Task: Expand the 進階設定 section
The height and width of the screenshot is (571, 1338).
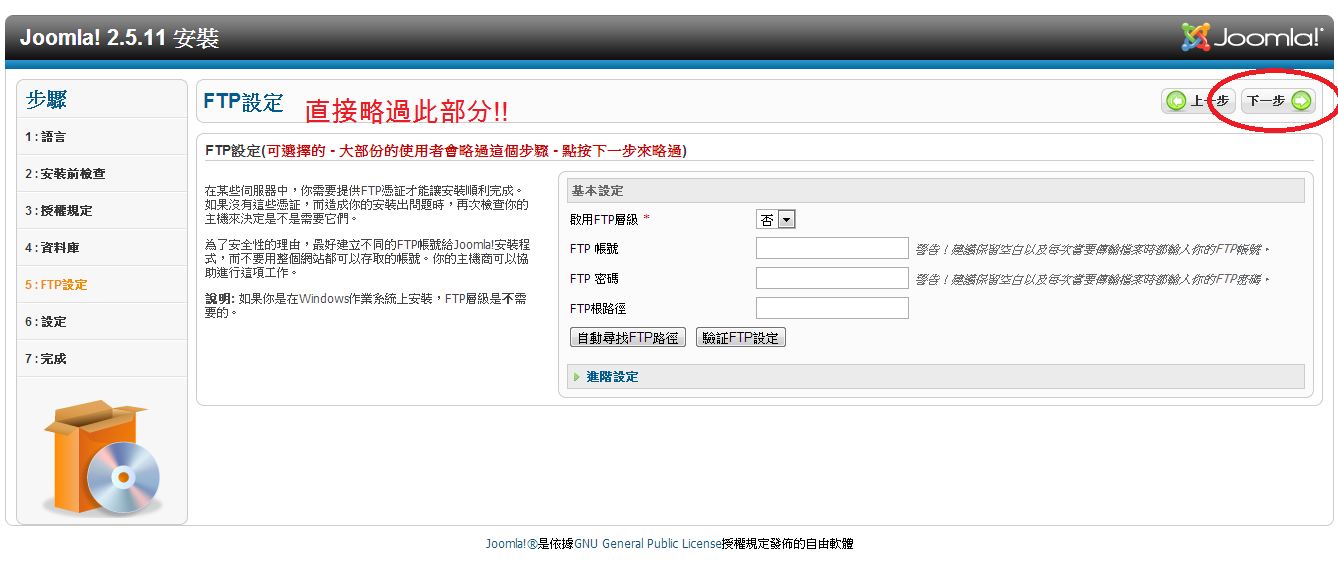Action: pyautogui.click(x=935, y=377)
